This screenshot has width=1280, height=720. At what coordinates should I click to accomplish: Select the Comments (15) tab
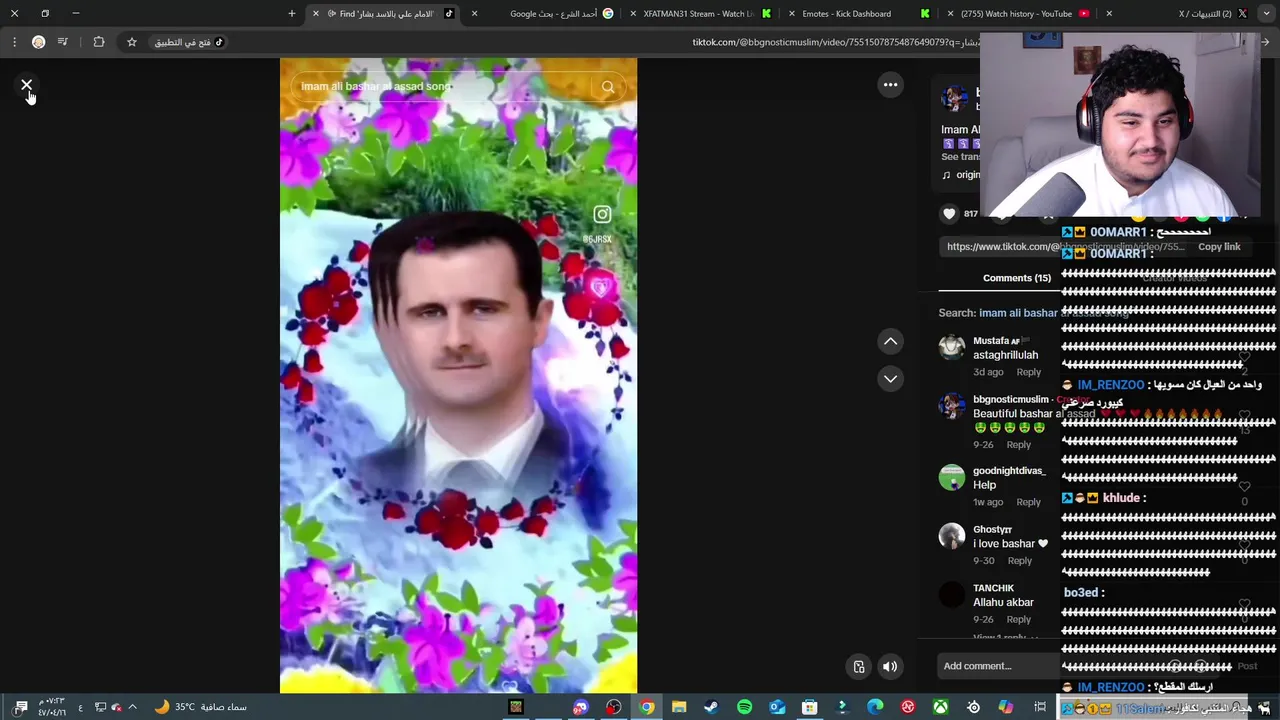pyautogui.click(x=1016, y=278)
